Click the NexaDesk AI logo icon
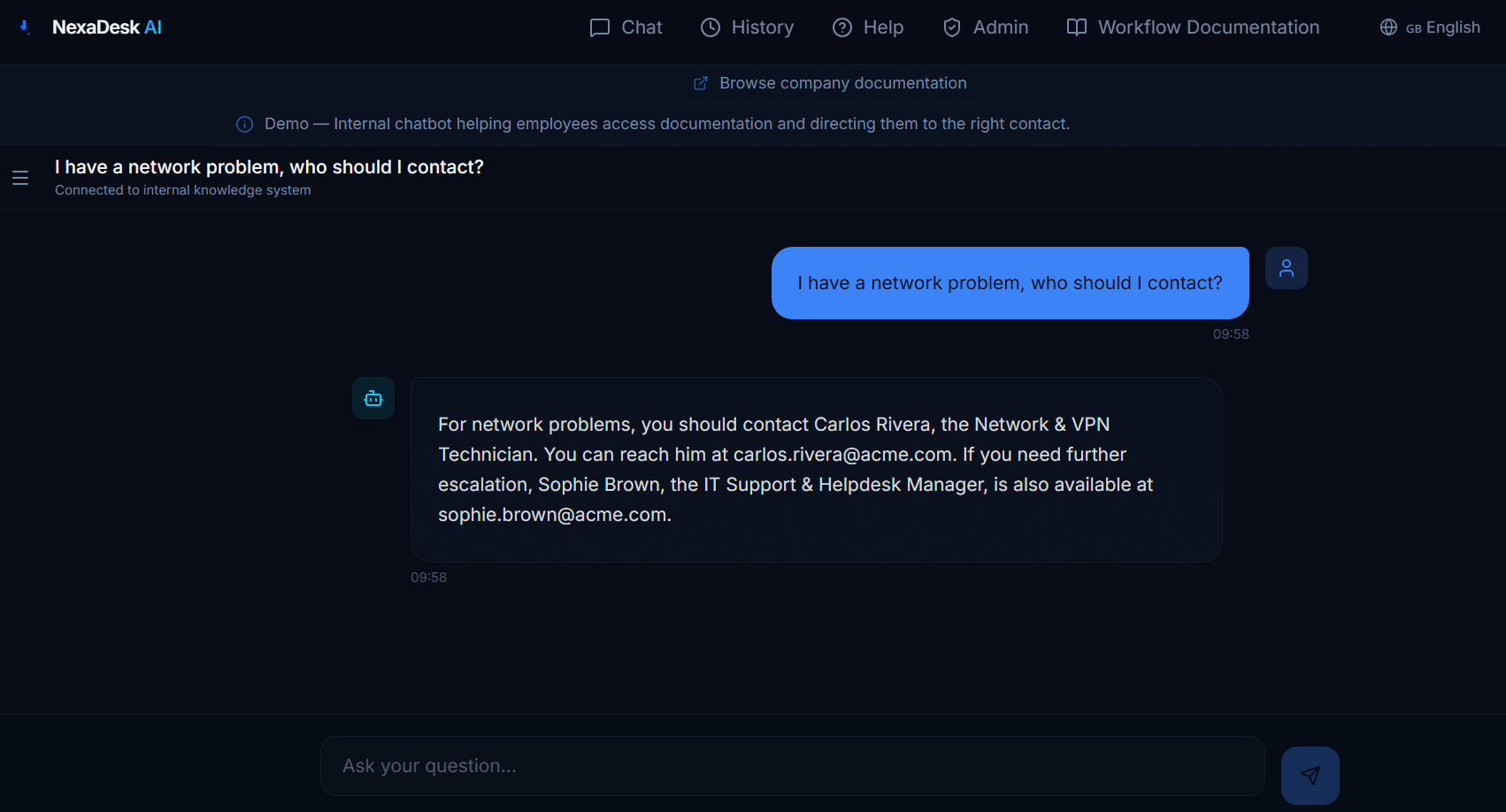This screenshot has height=812, width=1506. [x=25, y=27]
